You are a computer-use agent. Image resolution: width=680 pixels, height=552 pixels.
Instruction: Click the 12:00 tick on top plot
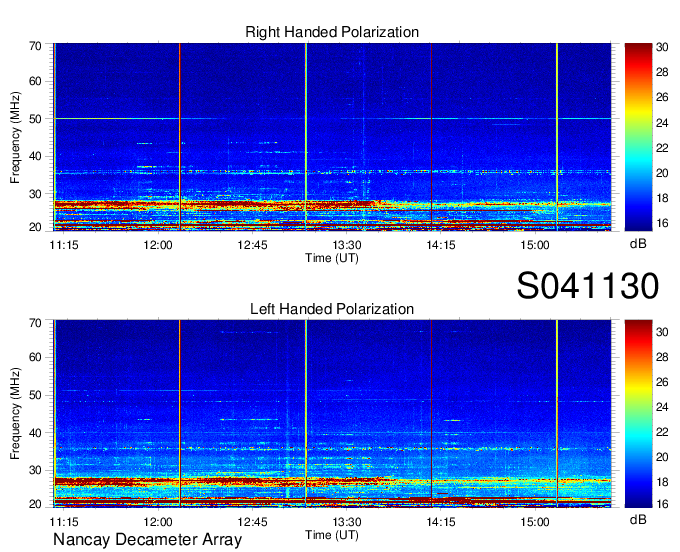pyautogui.click(x=158, y=245)
